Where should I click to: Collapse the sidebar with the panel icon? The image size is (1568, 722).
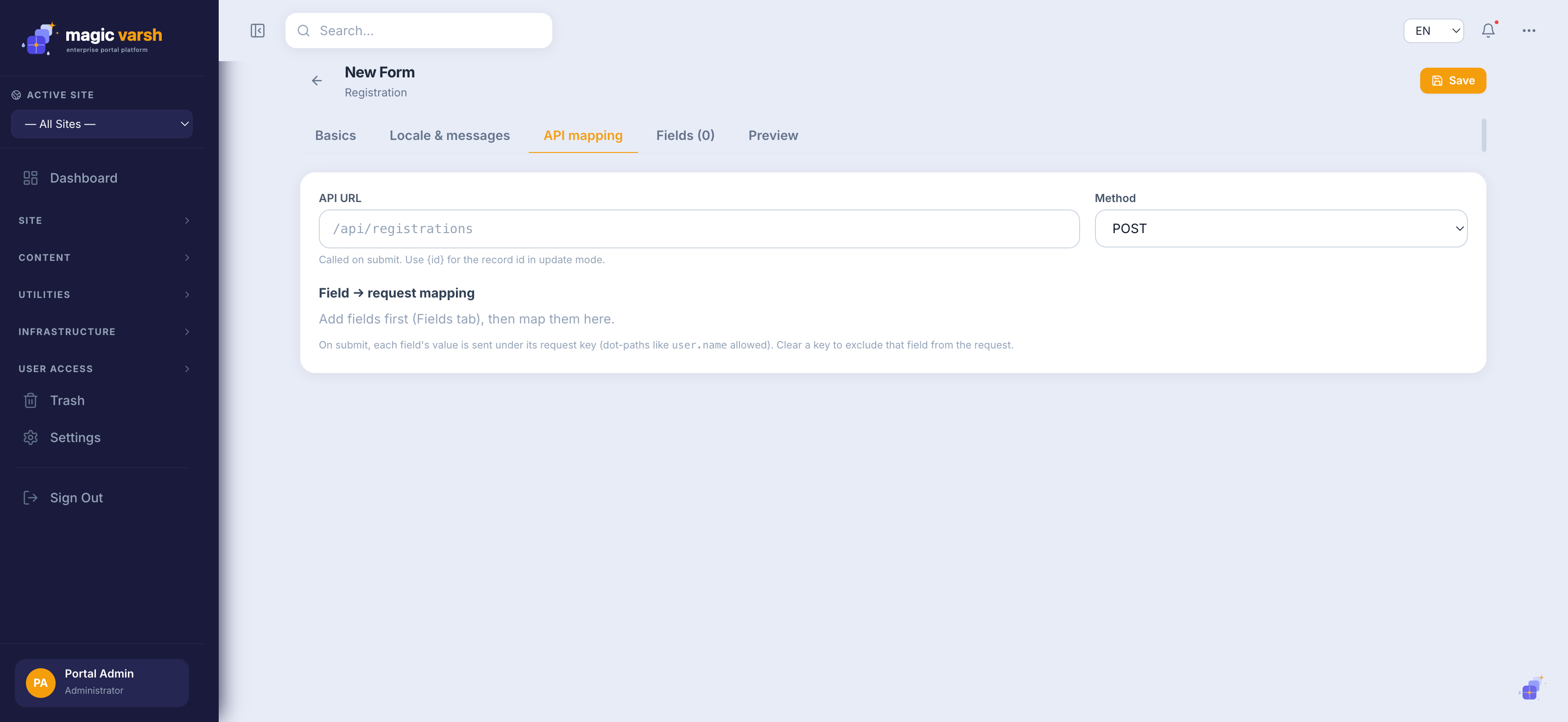(258, 31)
